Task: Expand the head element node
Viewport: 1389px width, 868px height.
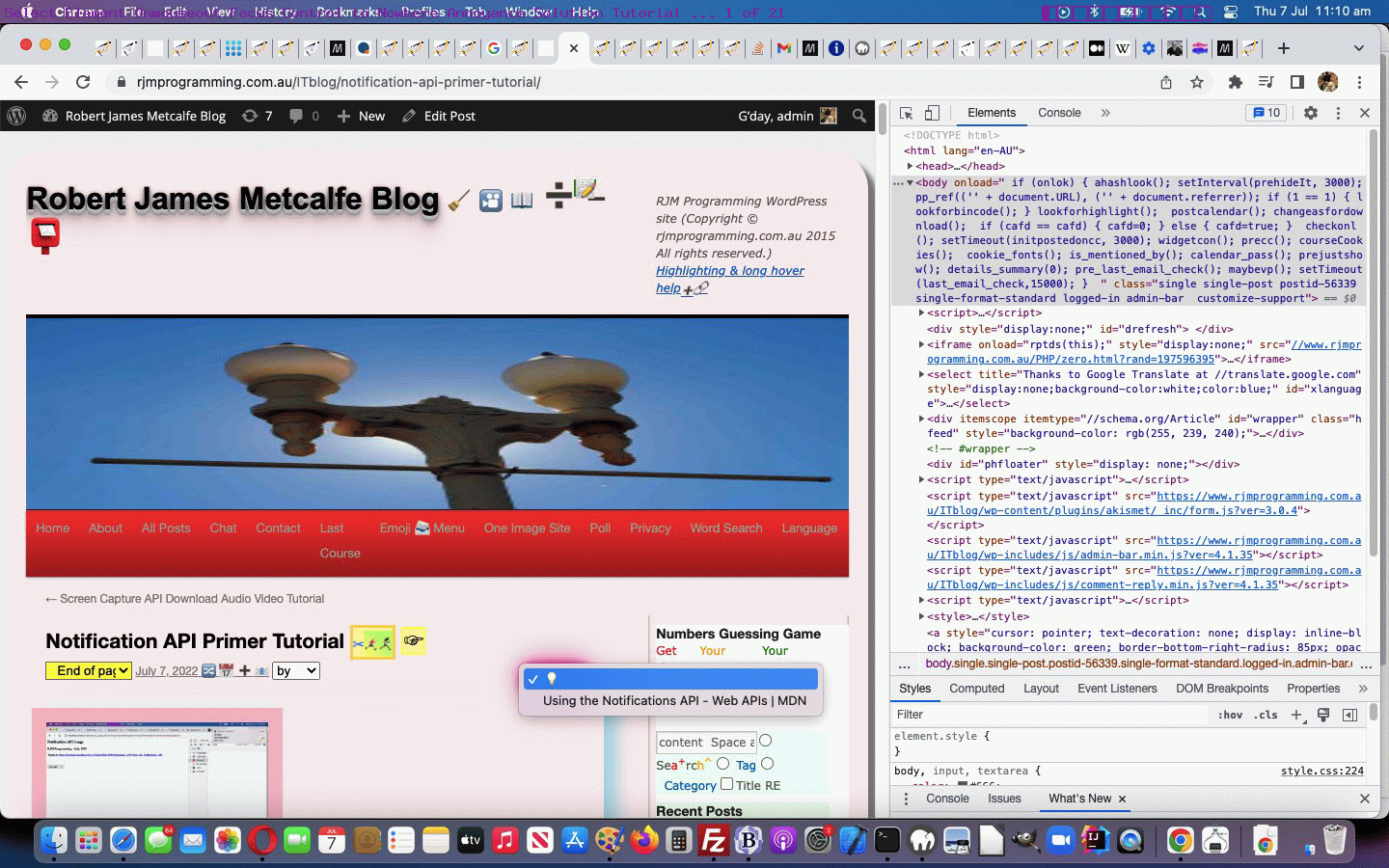Action: (910, 166)
